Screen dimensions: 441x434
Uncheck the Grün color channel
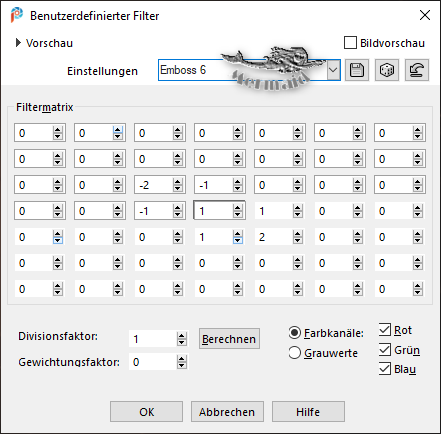(385, 349)
